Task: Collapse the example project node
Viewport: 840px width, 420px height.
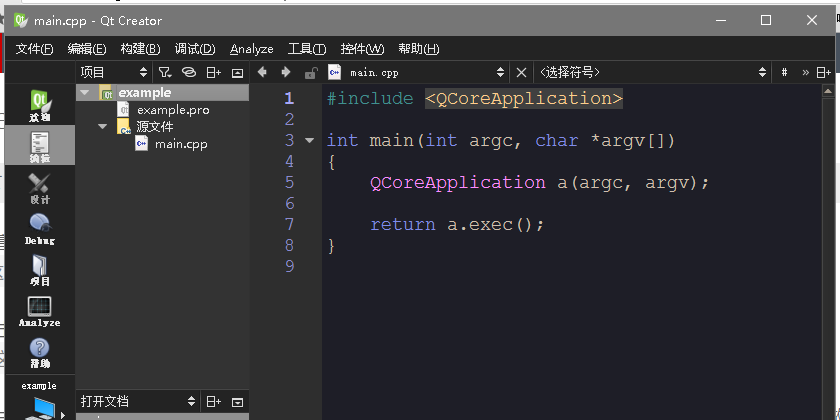Action: pos(84,93)
